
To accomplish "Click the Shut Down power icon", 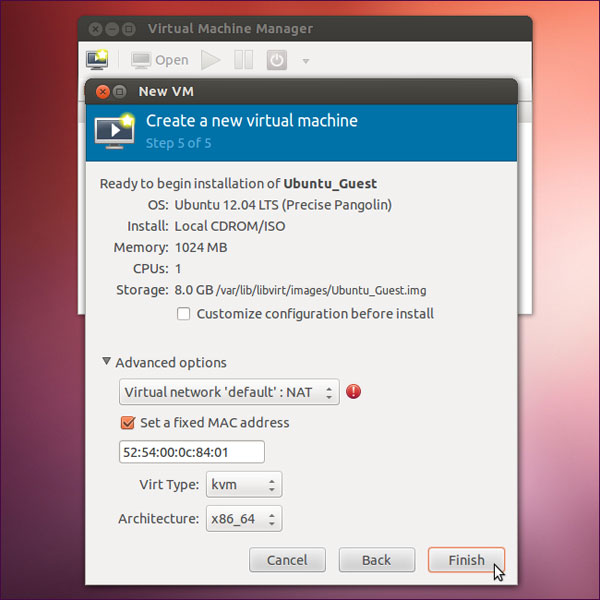I will (x=277, y=60).
